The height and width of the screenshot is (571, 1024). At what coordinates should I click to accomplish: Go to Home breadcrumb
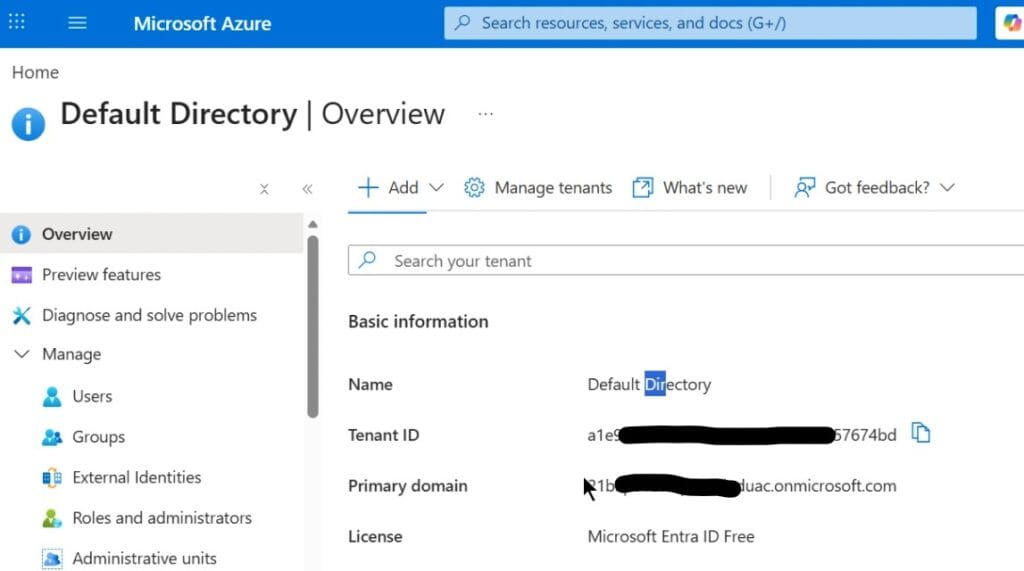(x=35, y=72)
